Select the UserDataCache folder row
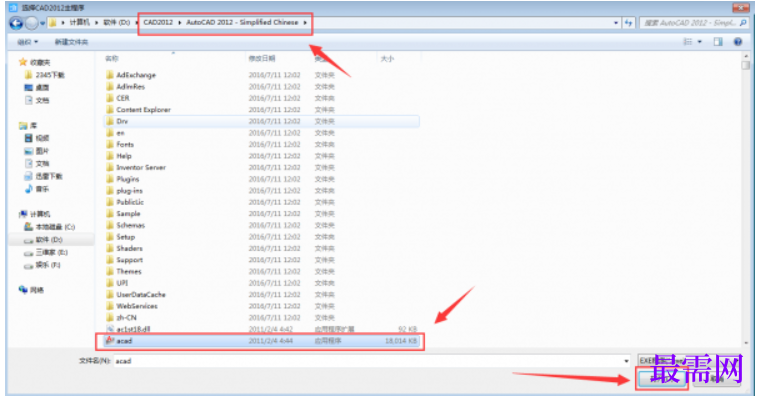This screenshot has height=400, width=762. (261, 295)
